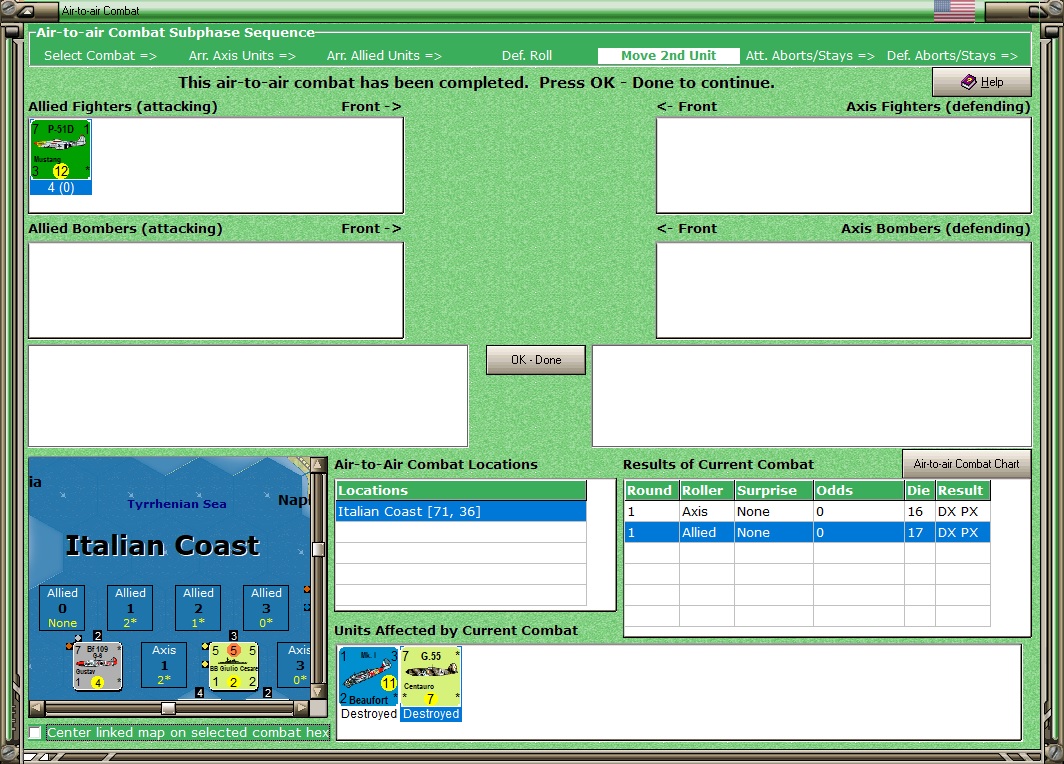
Task: Select the Arr. Axis Units subphase step
Action: tap(242, 56)
